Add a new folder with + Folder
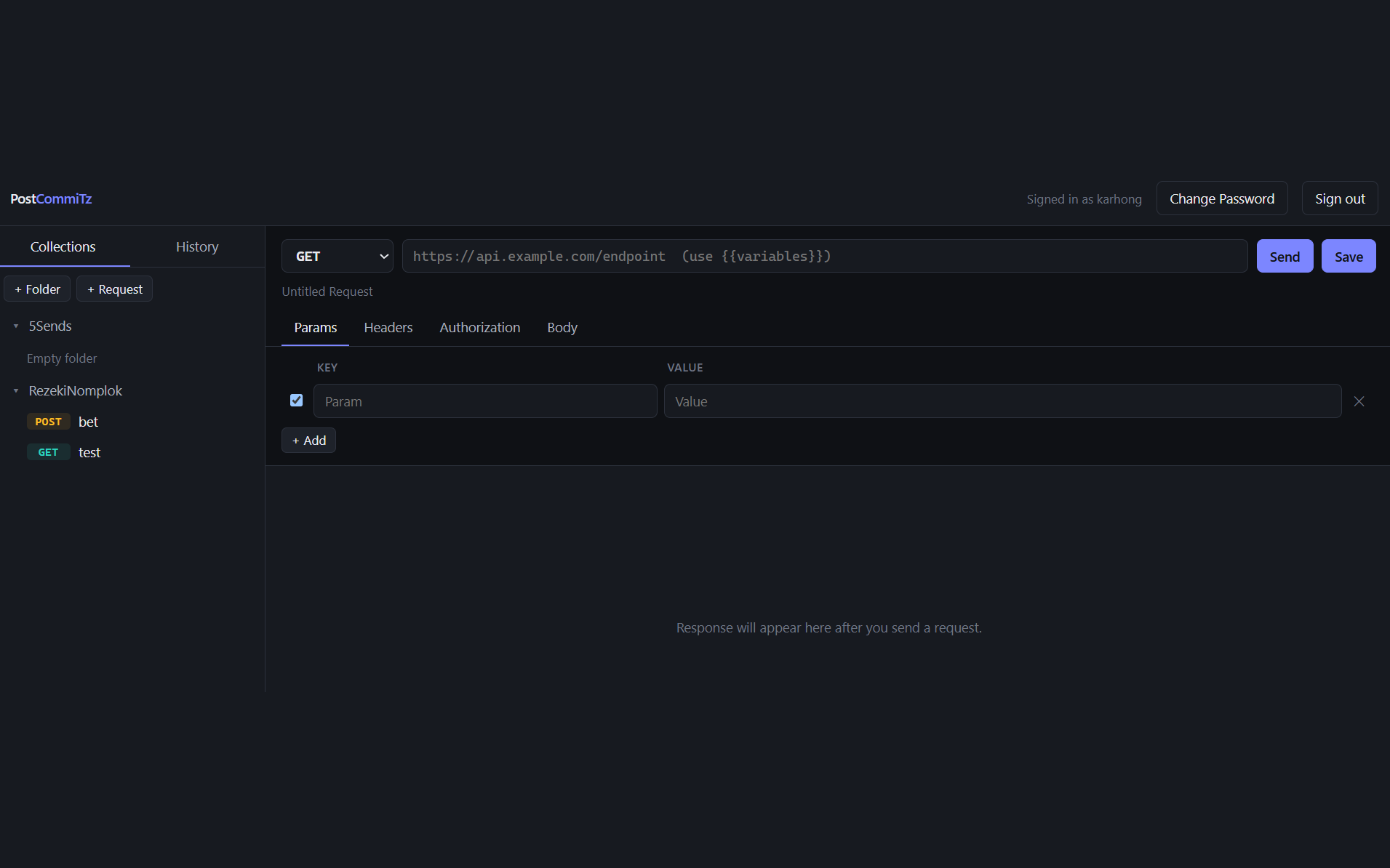This screenshot has height=868, width=1390. [x=37, y=289]
